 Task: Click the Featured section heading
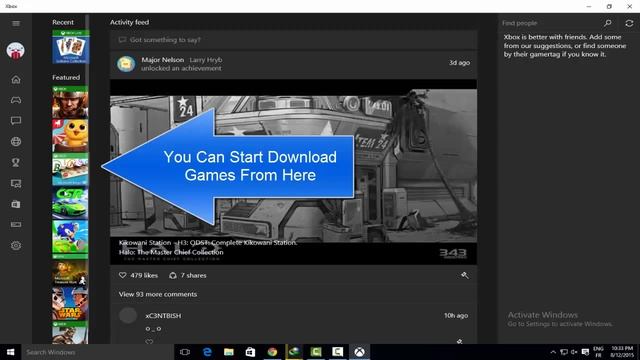pyautogui.click(x=66, y=77)
